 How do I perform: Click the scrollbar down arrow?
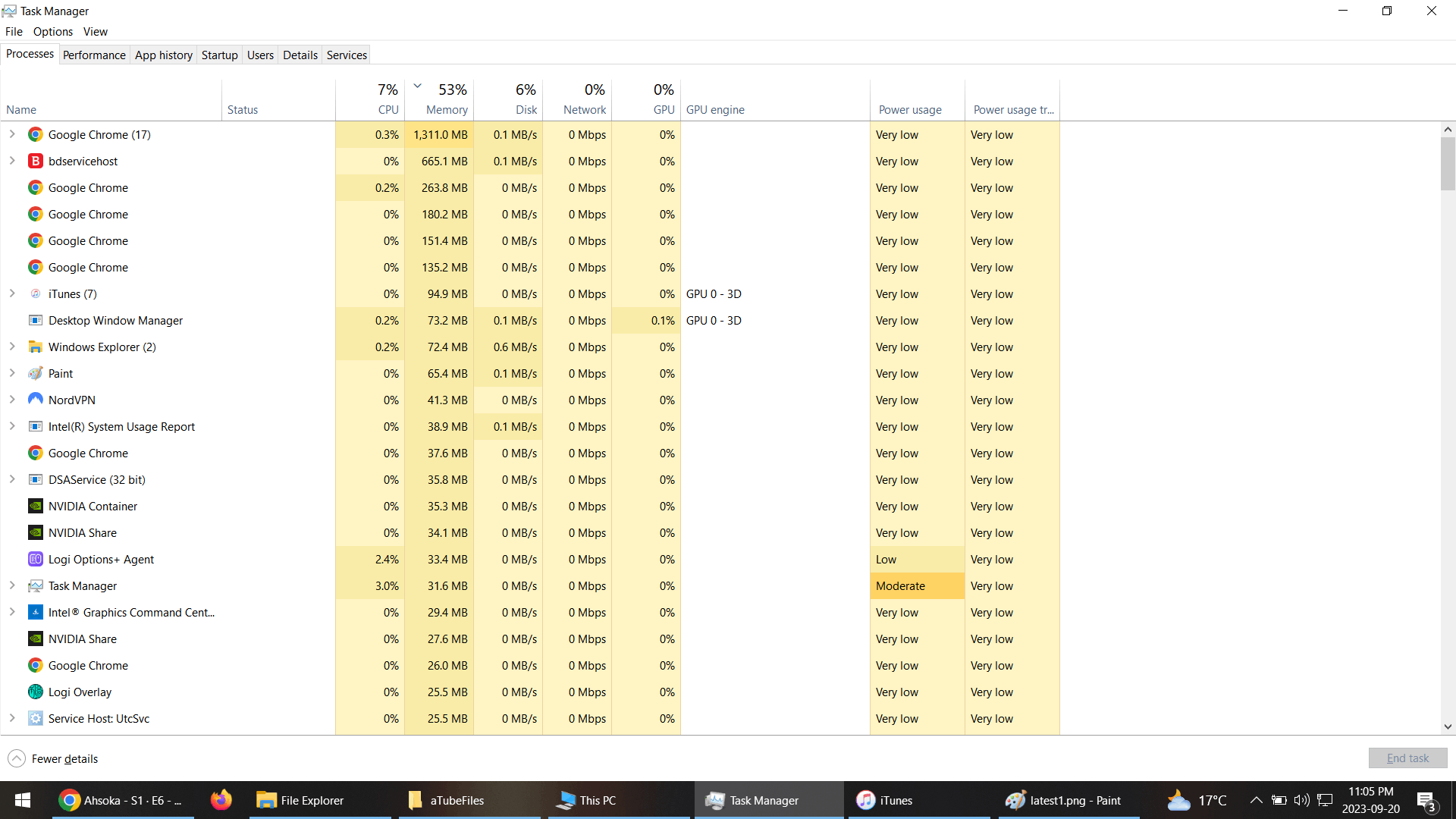pos(1448,726)
